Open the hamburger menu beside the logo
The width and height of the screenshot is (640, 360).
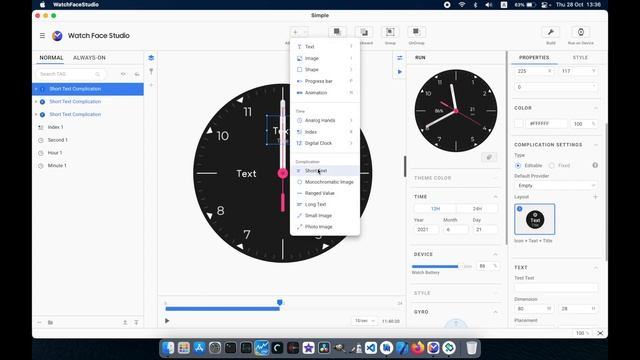42,36
